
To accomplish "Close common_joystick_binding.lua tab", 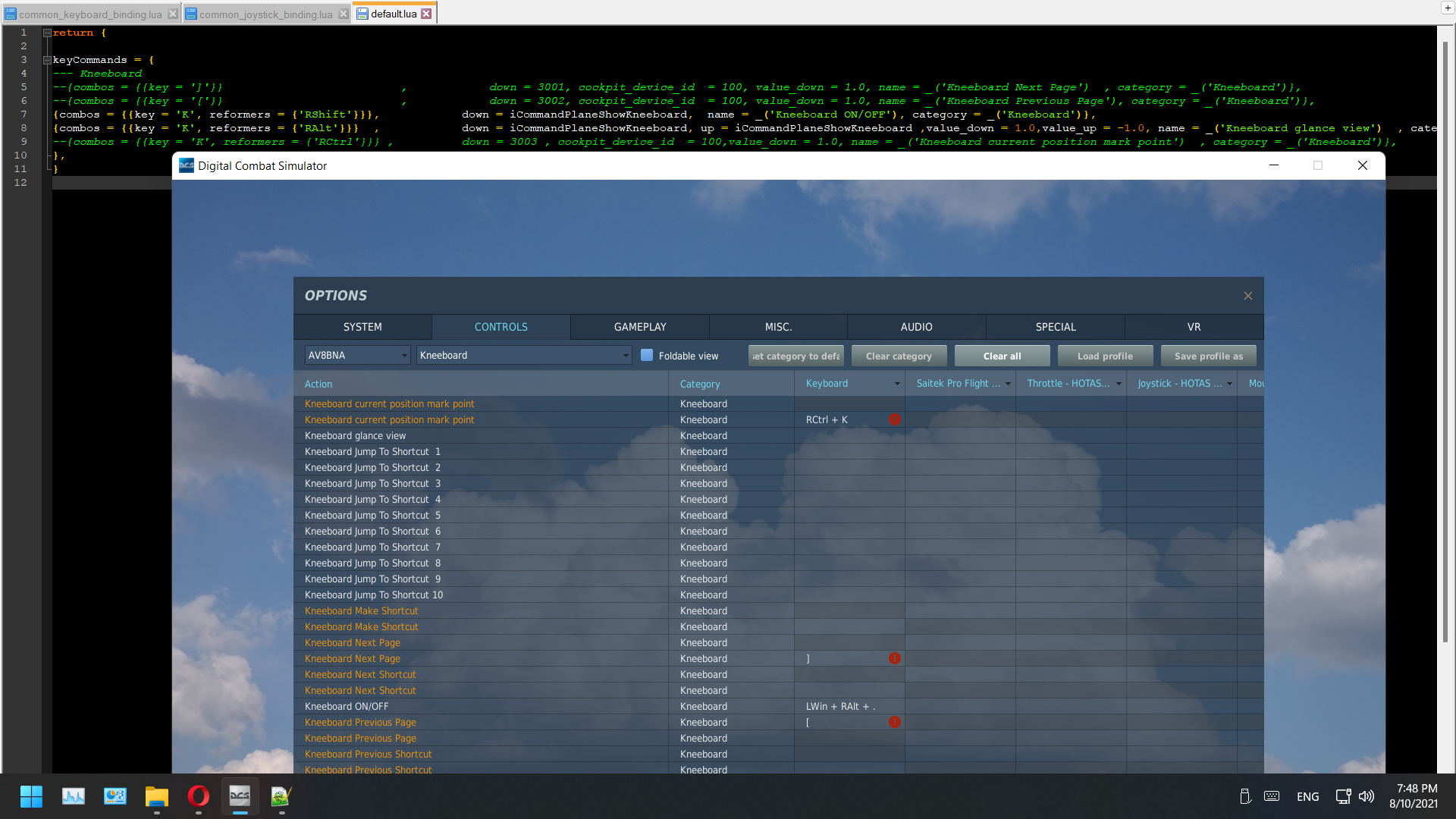I will click(x=344, y=14).
